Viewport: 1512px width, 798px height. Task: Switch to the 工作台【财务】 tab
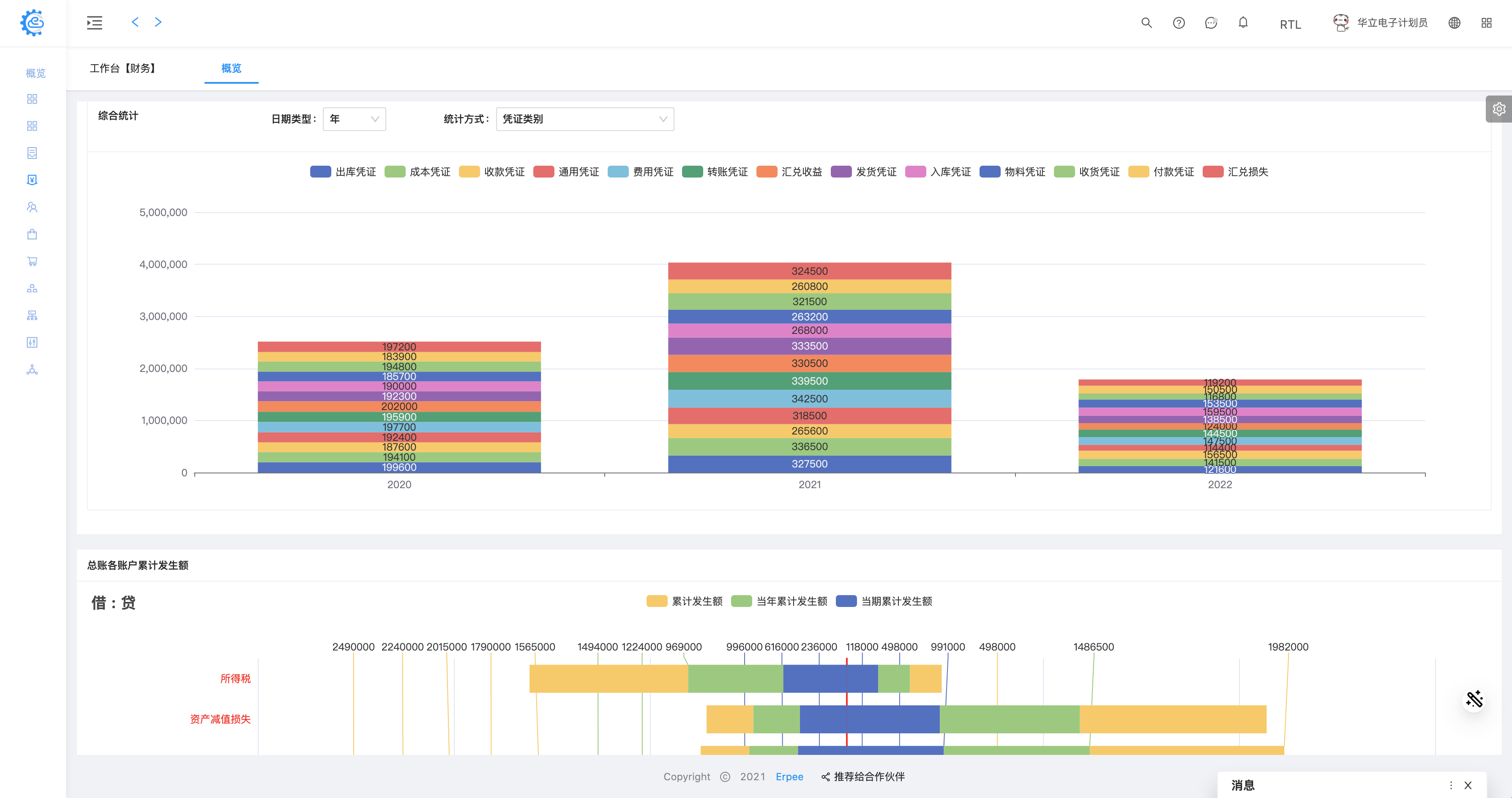click(x=123, y=68)
